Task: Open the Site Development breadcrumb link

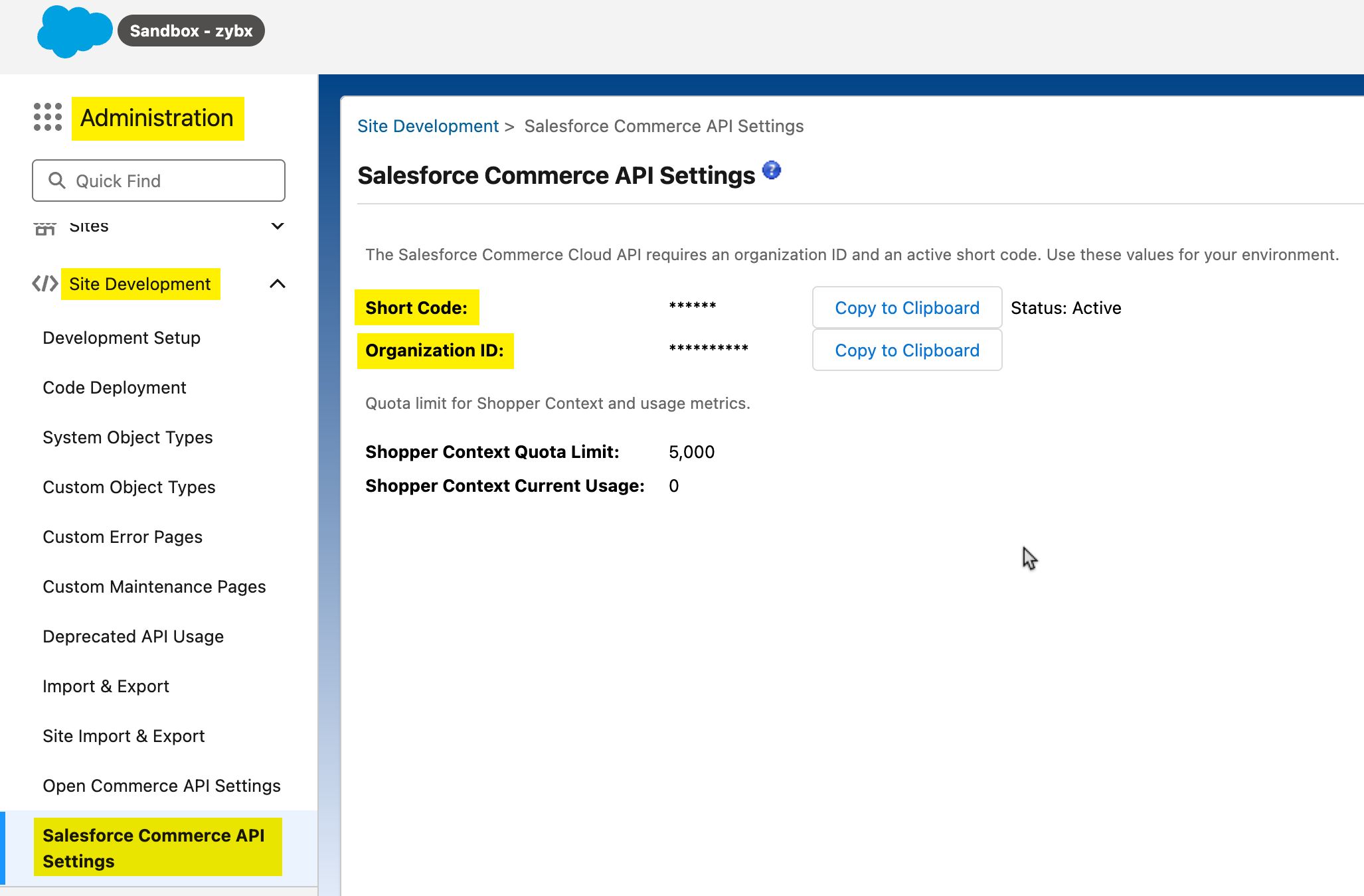Action: click(428, 125)
